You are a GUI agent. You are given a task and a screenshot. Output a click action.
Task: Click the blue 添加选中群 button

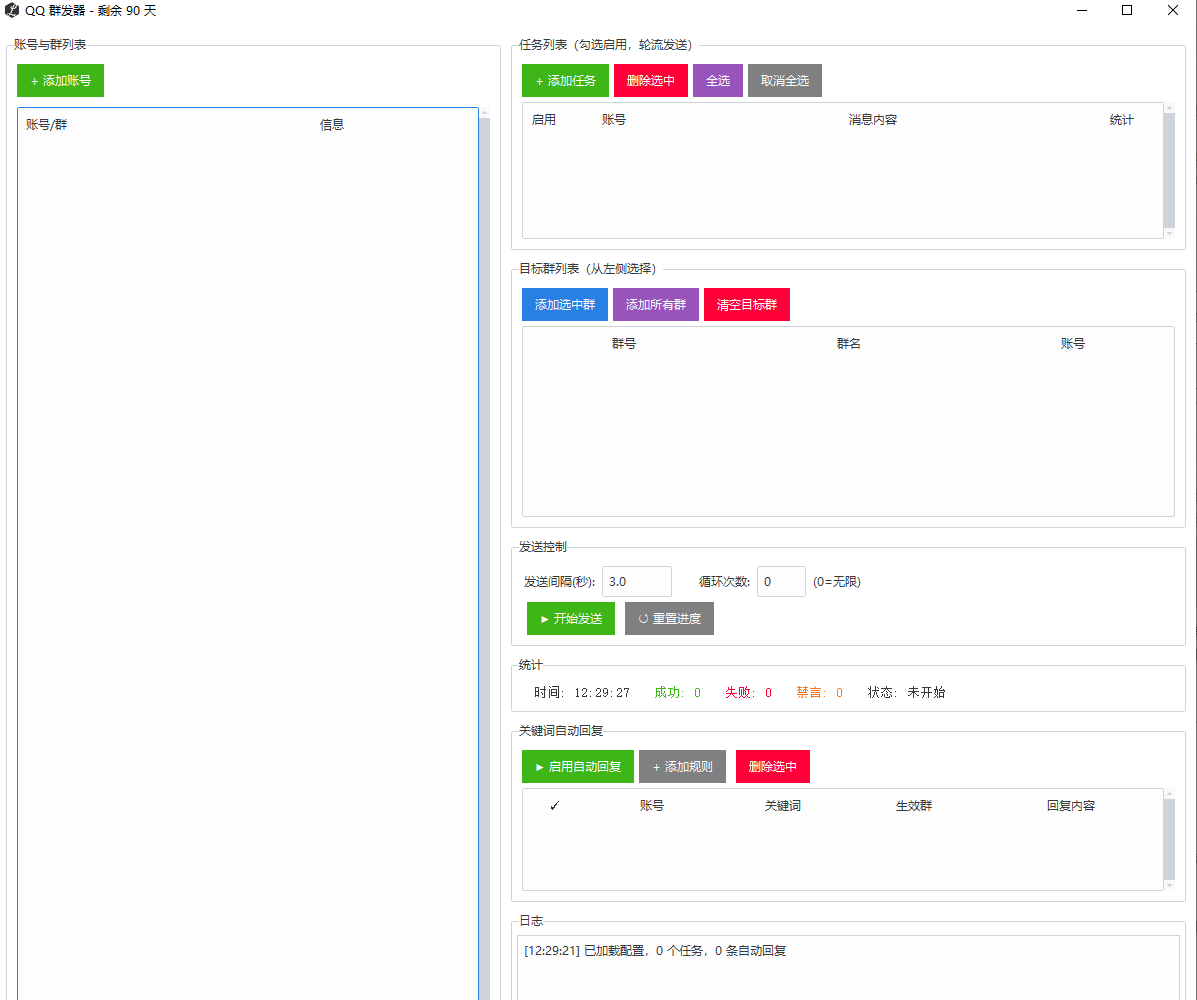[x=564, y=305]
